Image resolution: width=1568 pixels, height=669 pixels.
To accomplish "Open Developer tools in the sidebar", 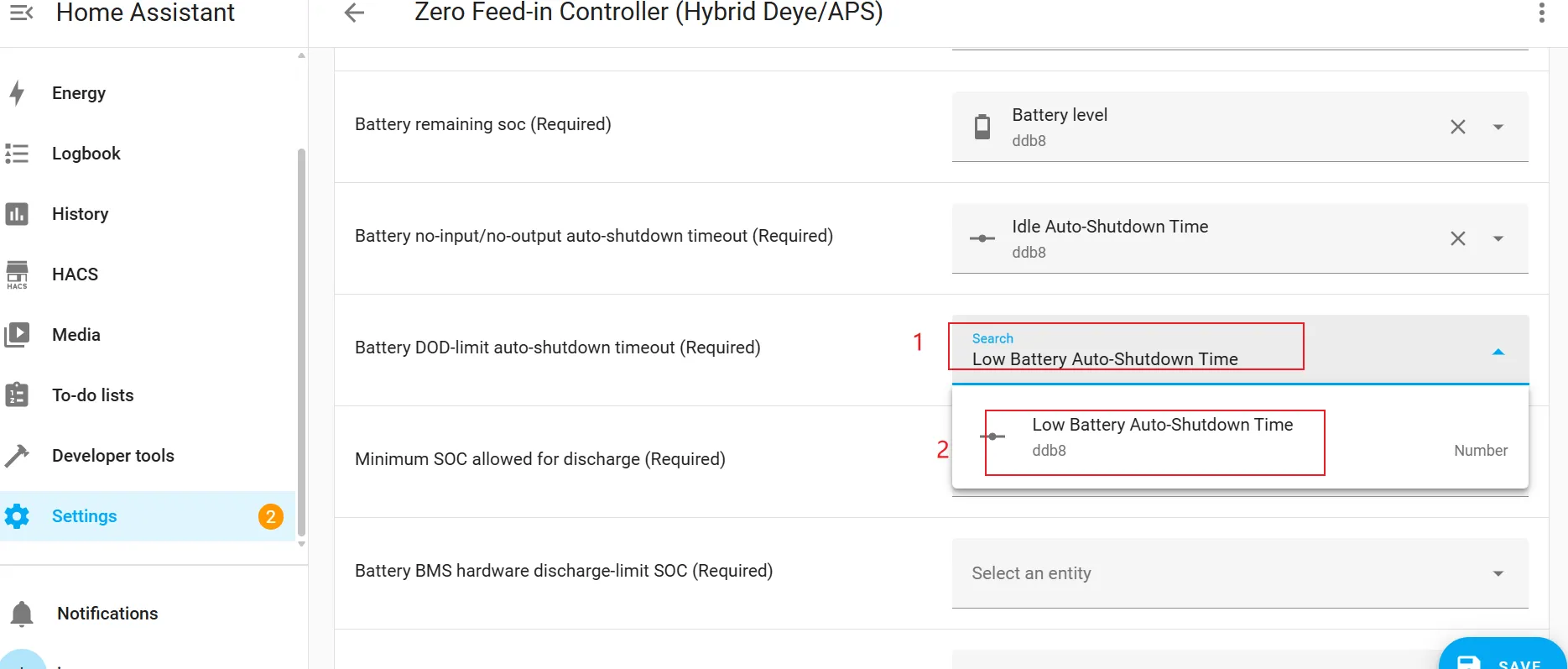I will pos(148,456).
